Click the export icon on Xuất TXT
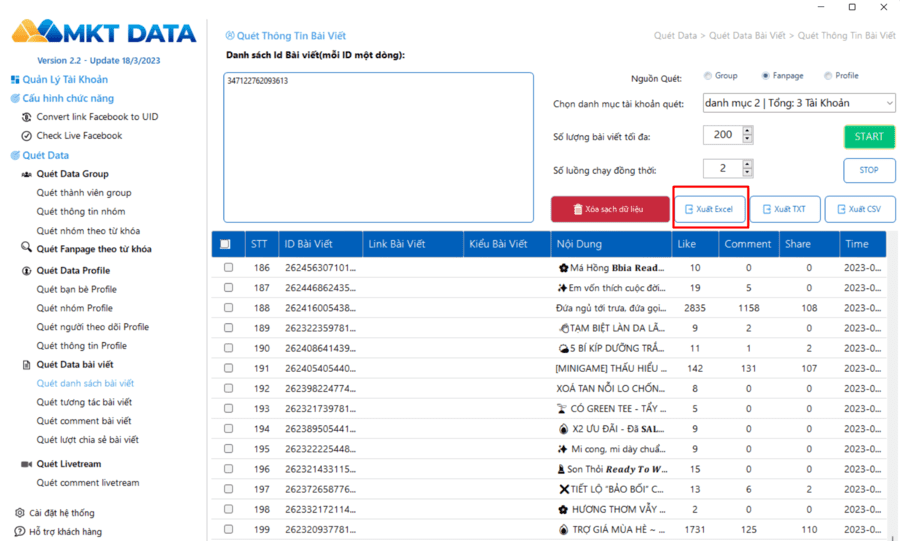This screenshot has width=900, height=541. 767,209
